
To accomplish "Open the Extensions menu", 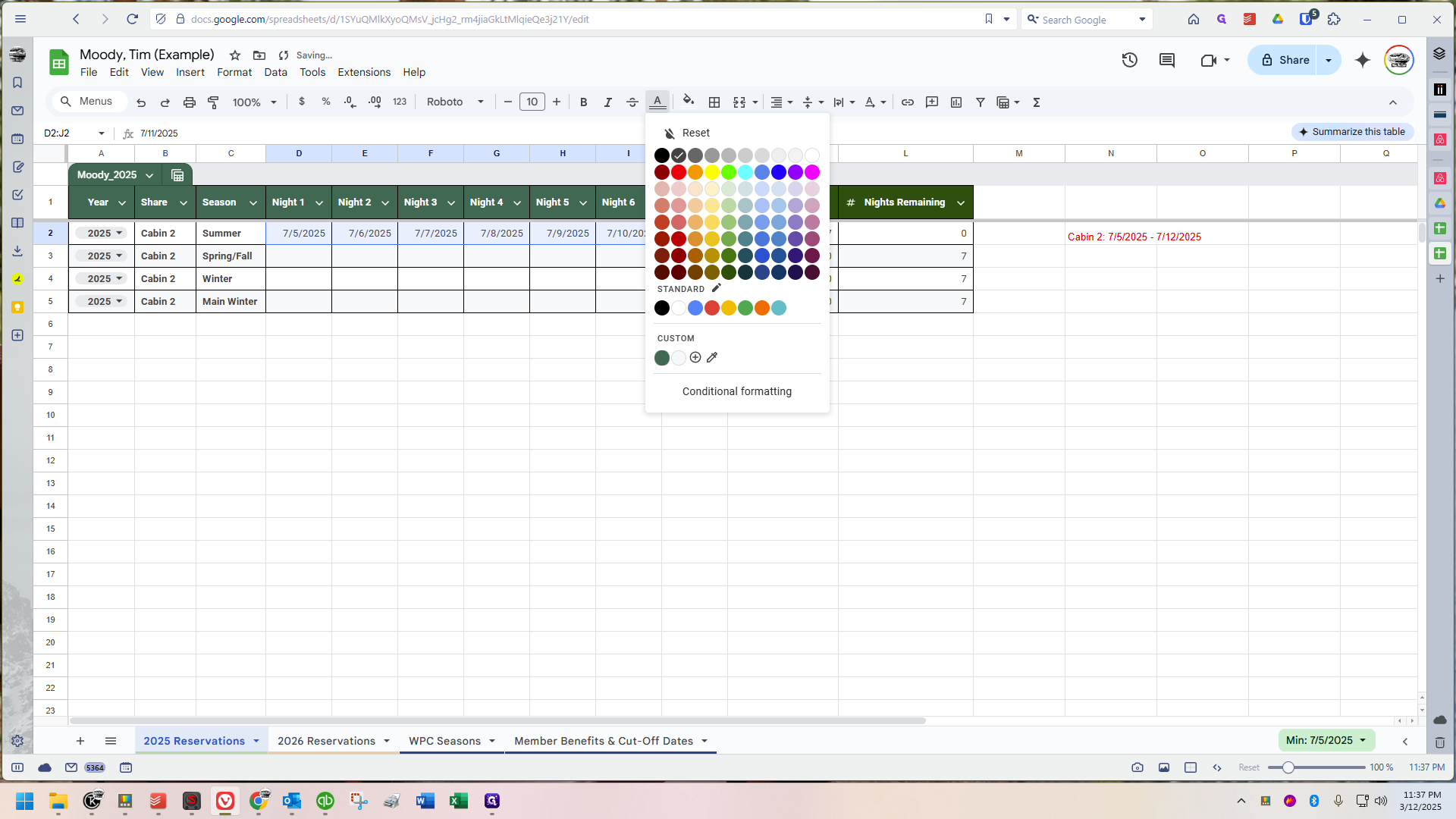I will point(364,72).
